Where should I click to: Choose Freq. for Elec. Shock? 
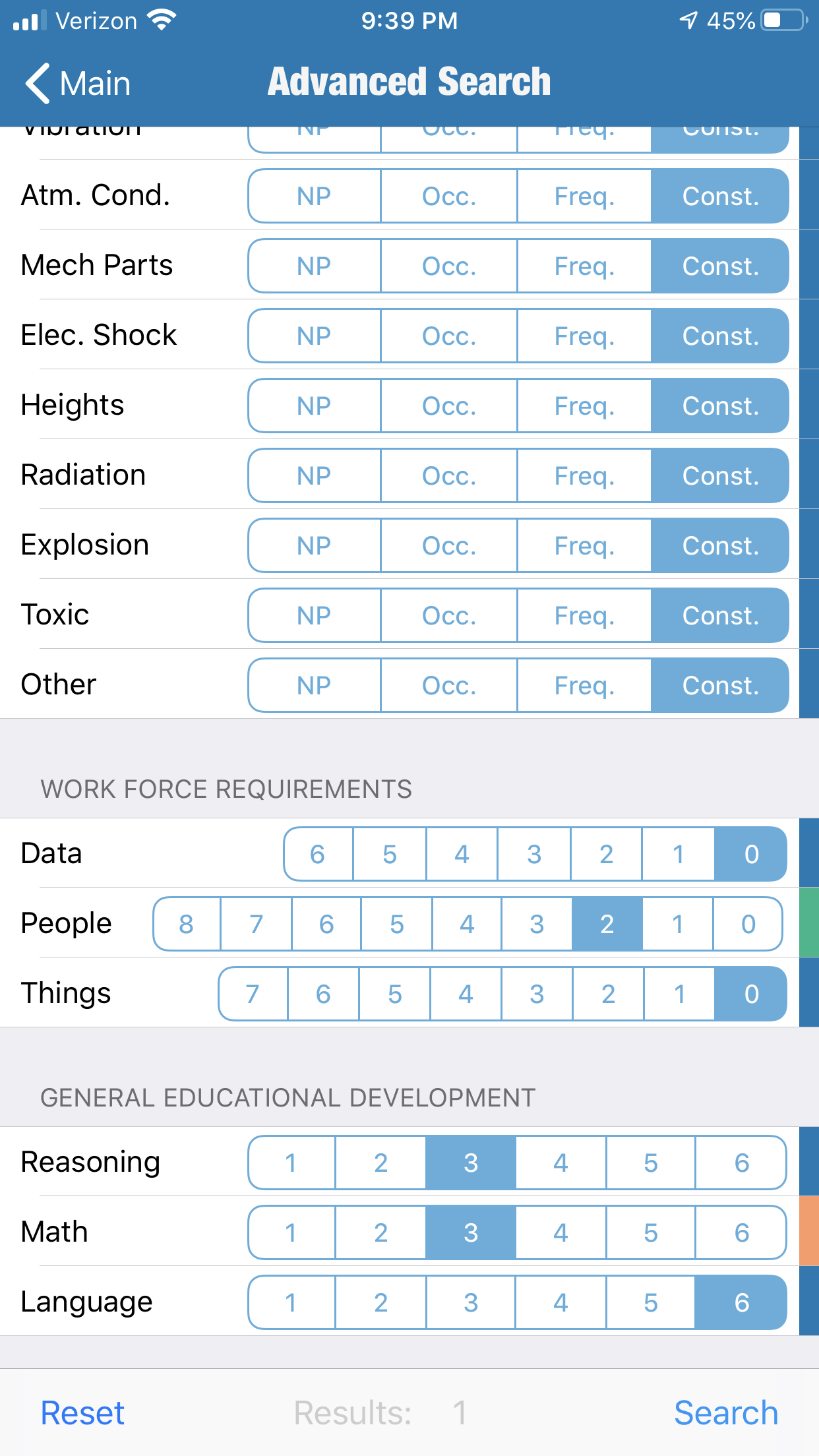click(x=584, y=336)
